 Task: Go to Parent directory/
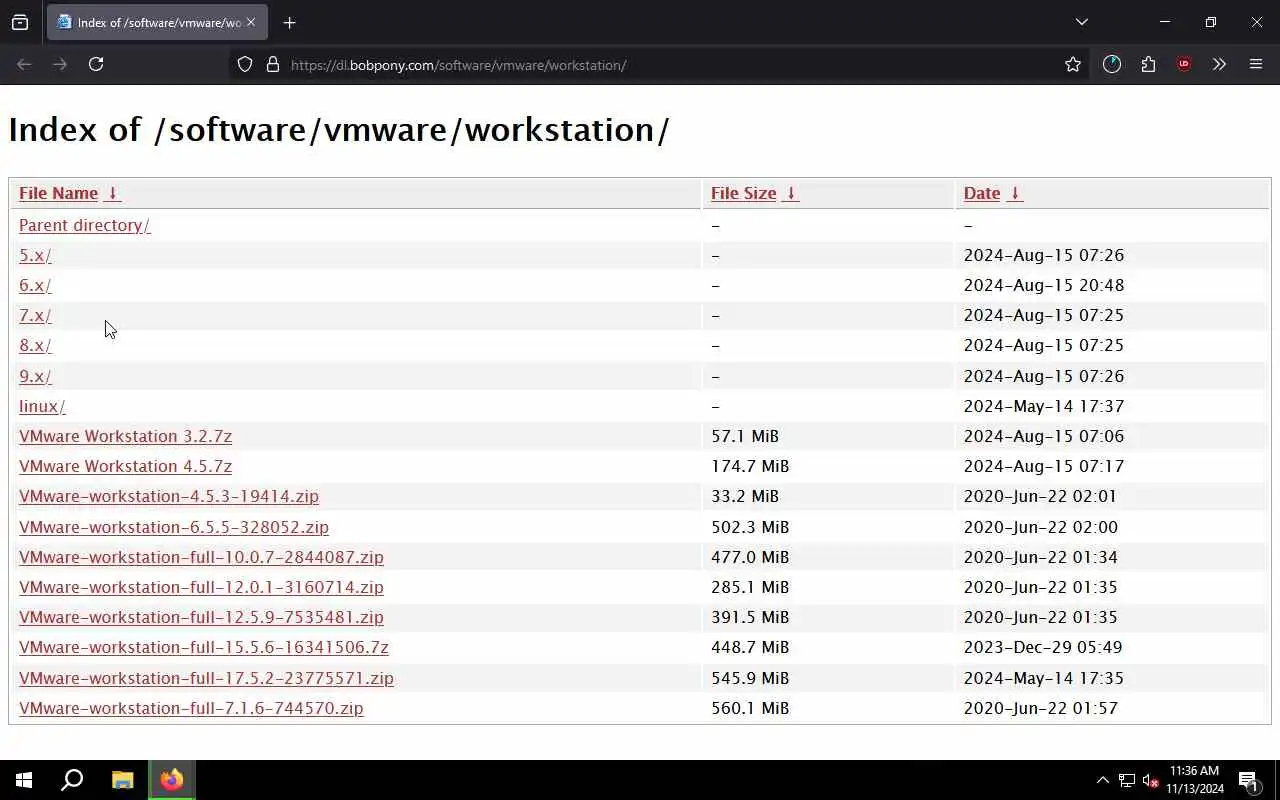coord(84,225)
